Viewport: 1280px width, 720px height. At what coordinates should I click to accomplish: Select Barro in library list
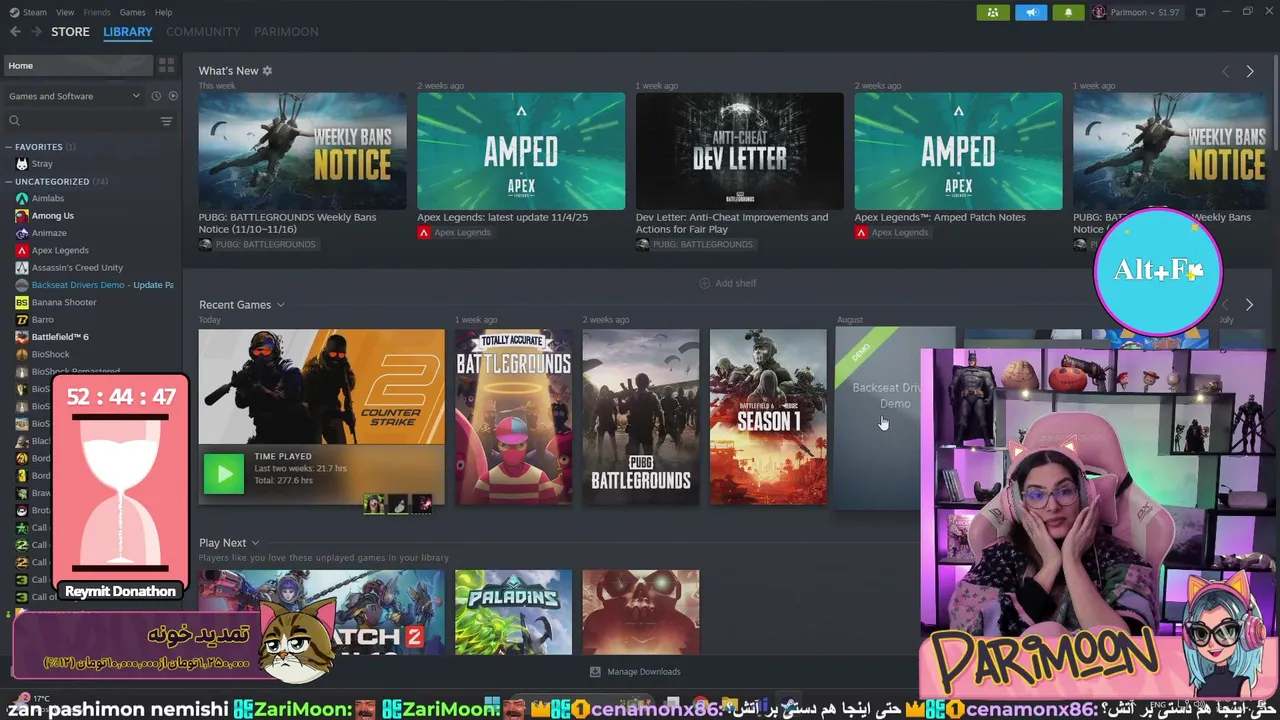pyautogui.click(x=43, y=320)
